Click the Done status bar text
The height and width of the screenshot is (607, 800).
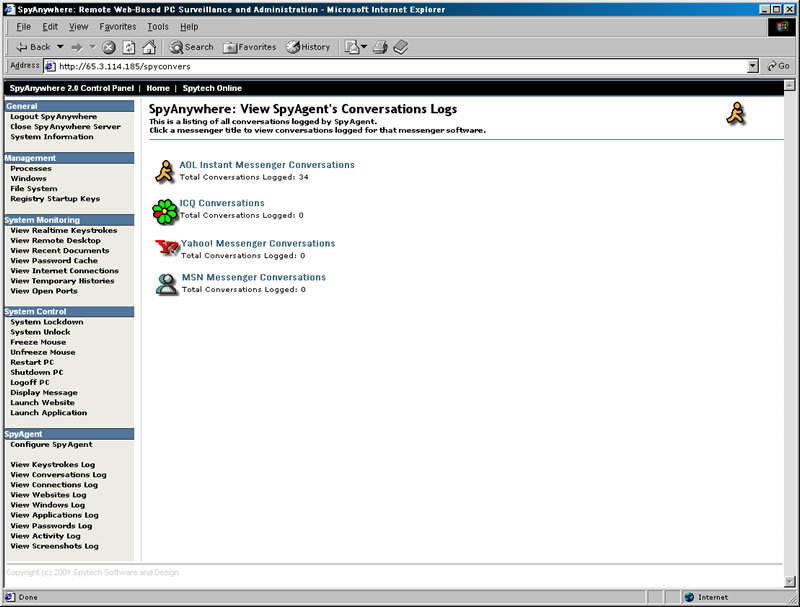28,597
